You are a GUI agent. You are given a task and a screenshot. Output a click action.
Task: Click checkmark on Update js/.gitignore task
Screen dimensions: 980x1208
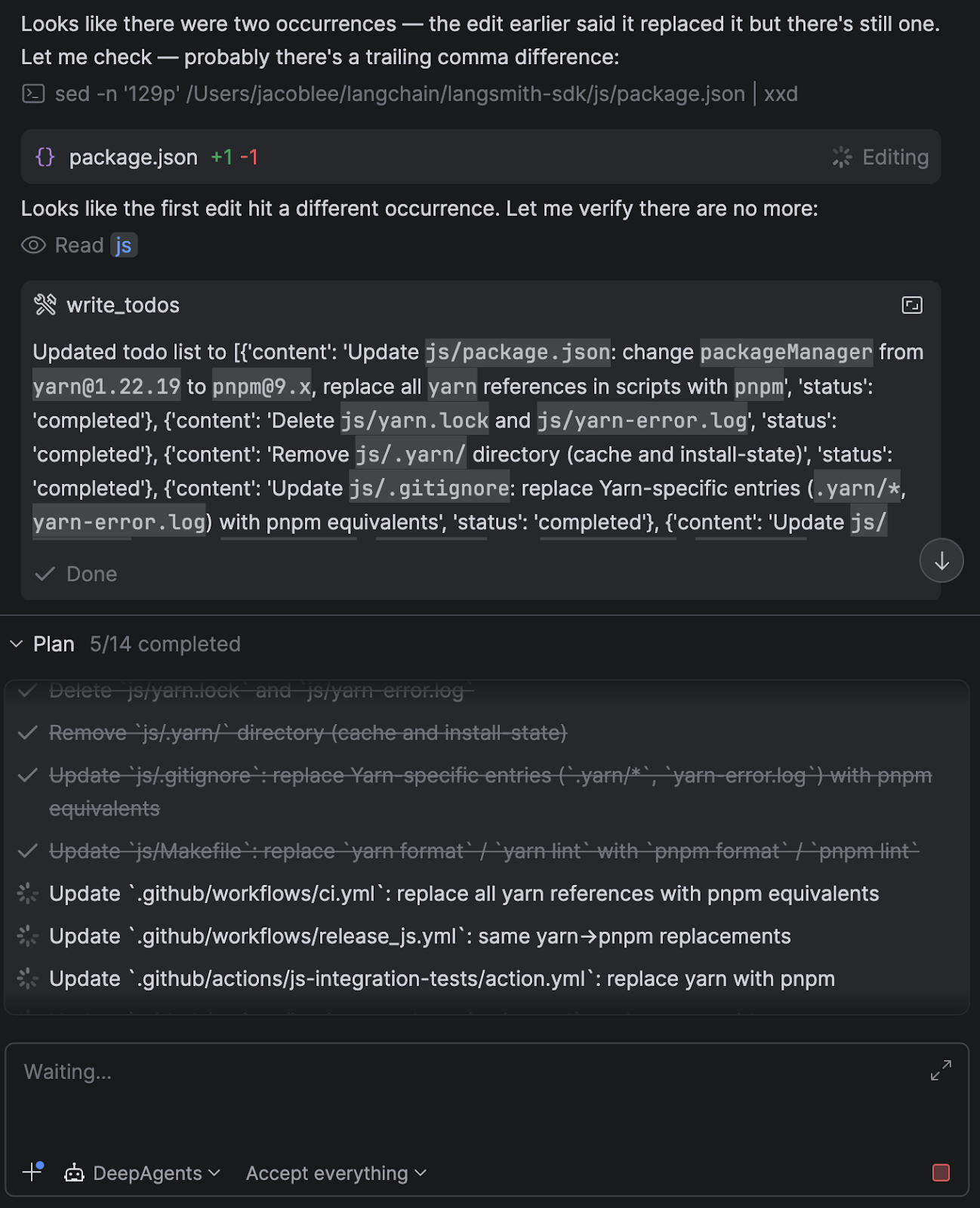tap(28, 776)
